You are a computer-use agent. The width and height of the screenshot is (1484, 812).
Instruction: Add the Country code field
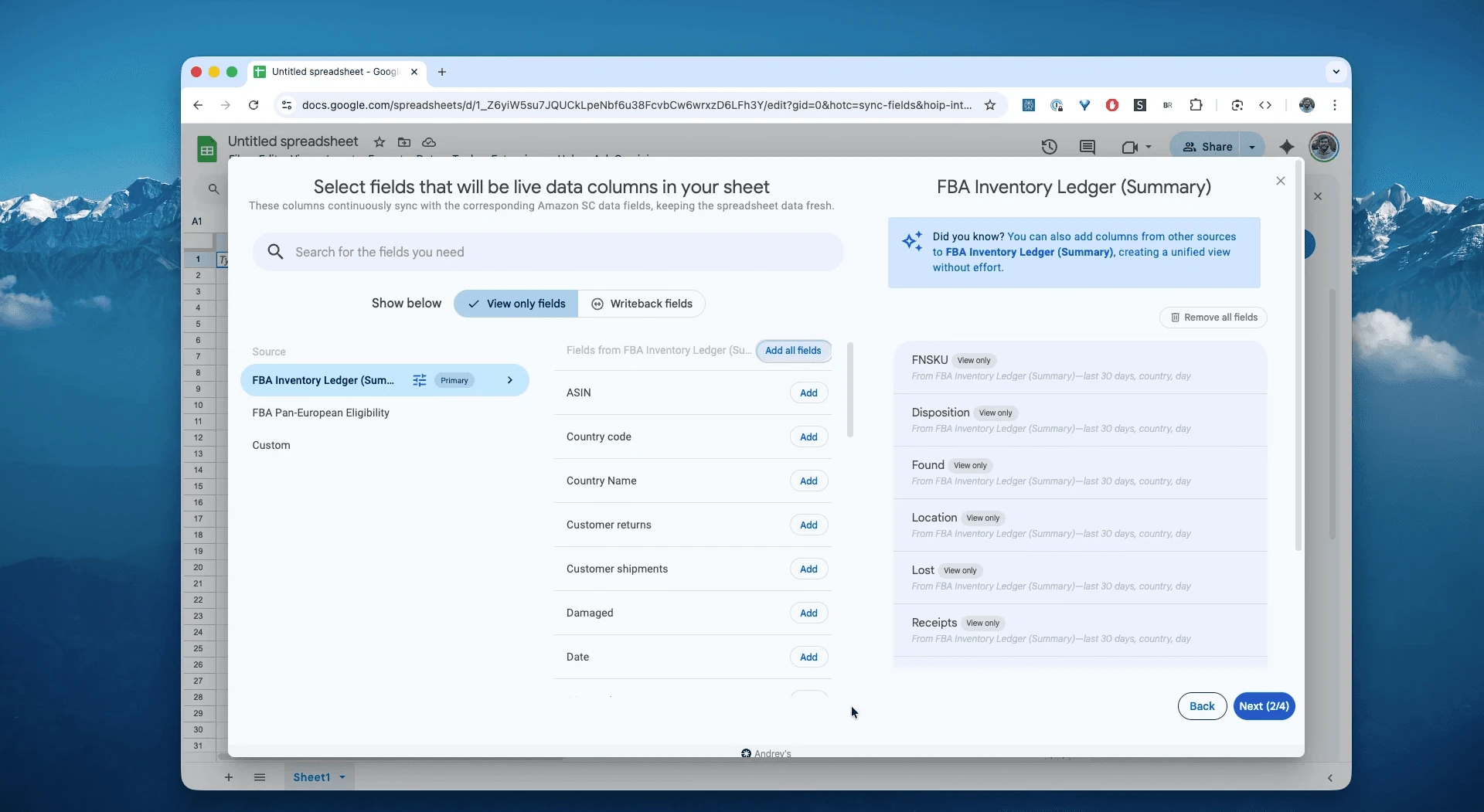808,437
